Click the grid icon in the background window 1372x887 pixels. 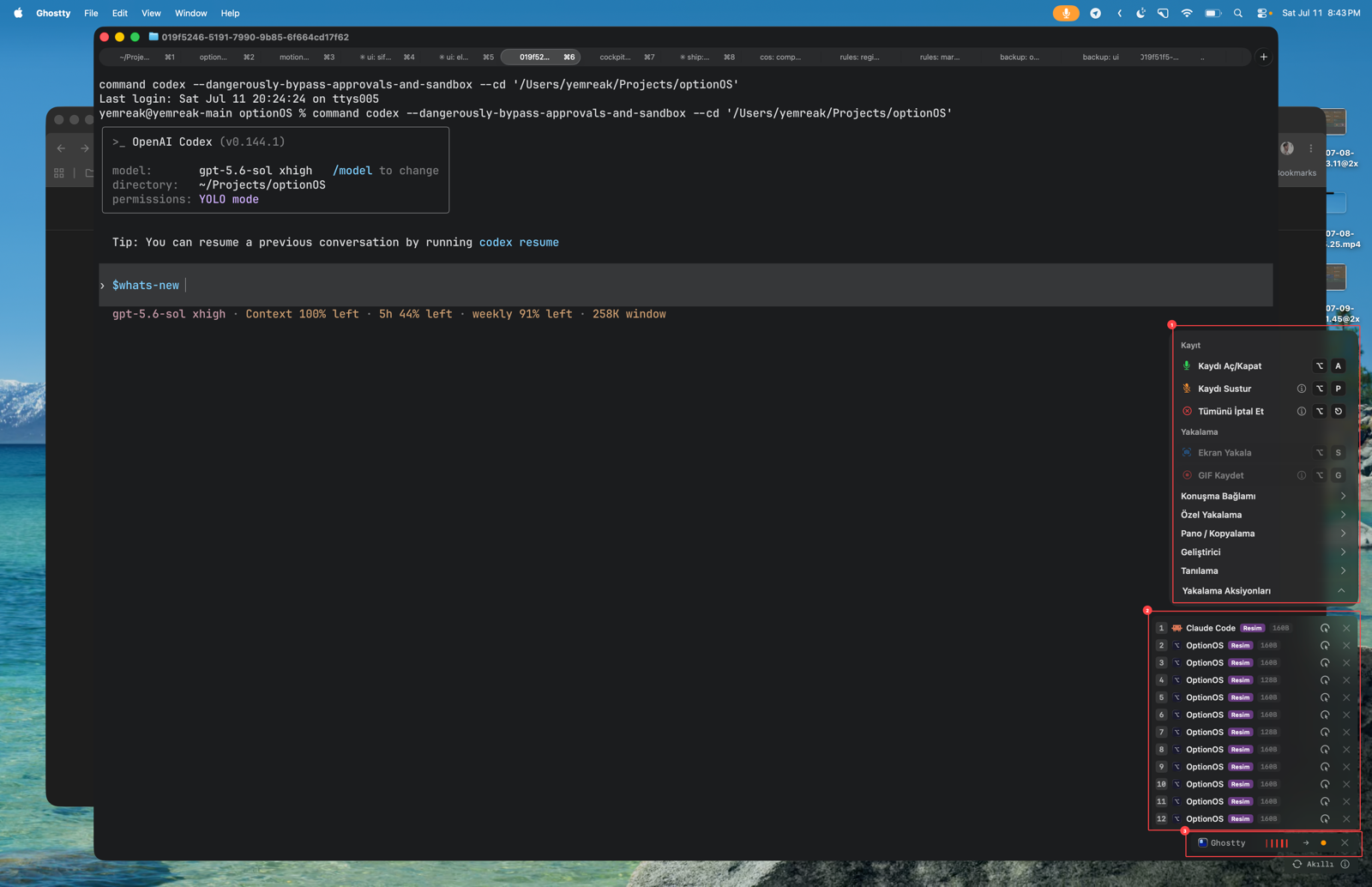(x=59, y=172)
